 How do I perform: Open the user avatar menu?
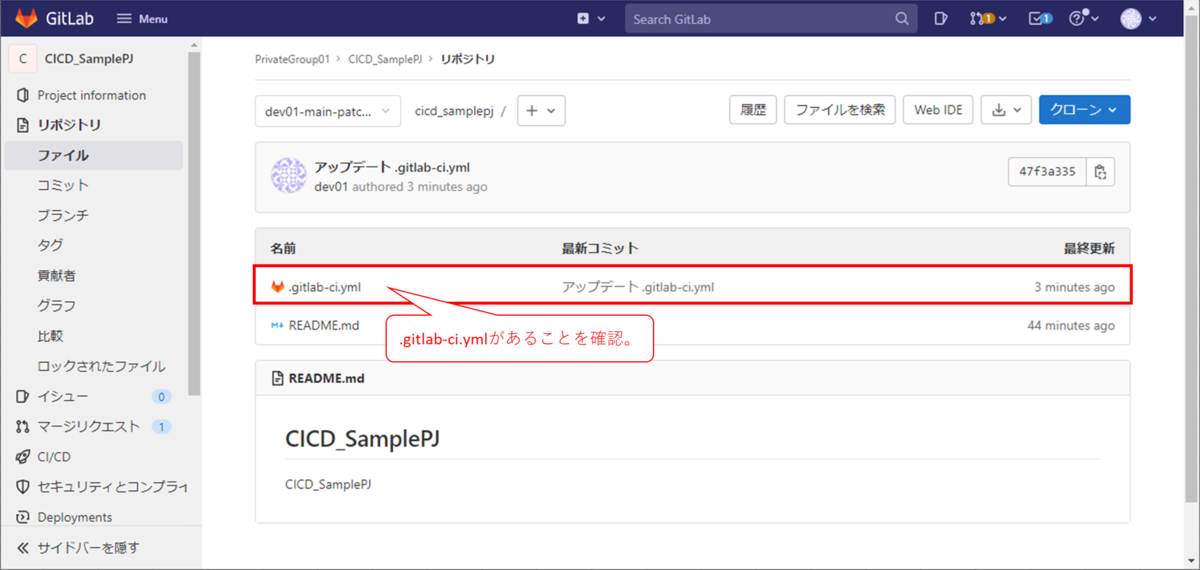(1138, 19)
